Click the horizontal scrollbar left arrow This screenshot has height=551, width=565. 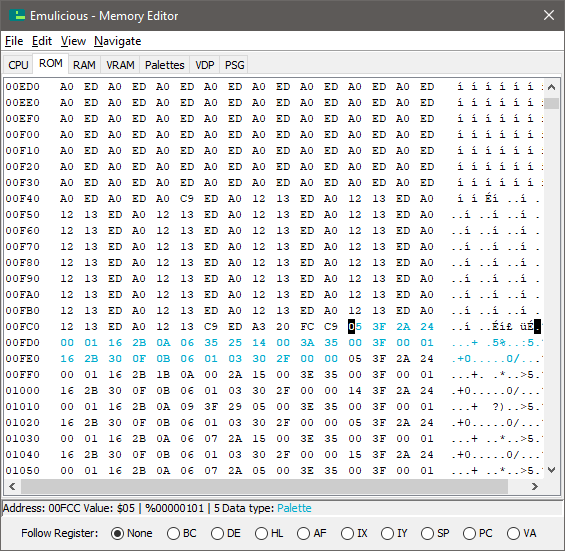pyautogui.click(x=12, y=486)
